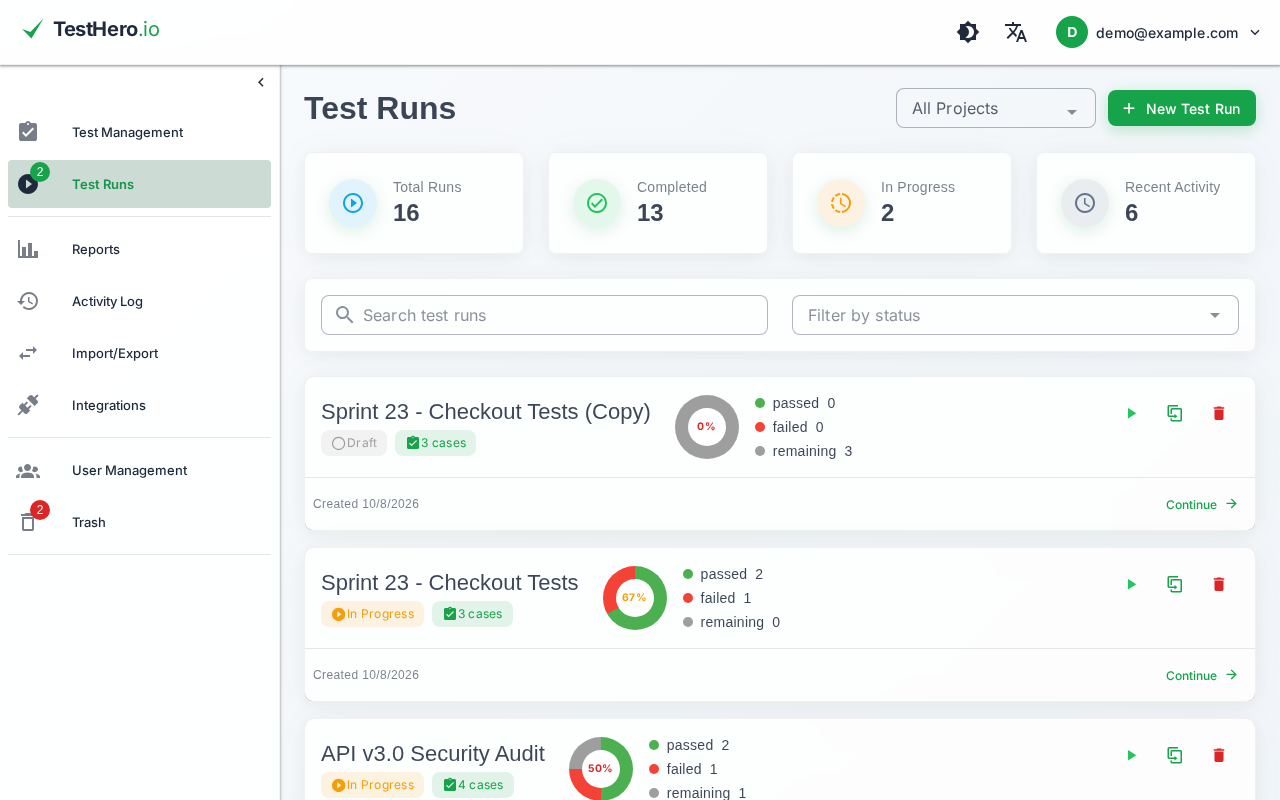Toggle the dark/light theme icon
This screenshot has height=800, width=1280.
tap(968, 32)
